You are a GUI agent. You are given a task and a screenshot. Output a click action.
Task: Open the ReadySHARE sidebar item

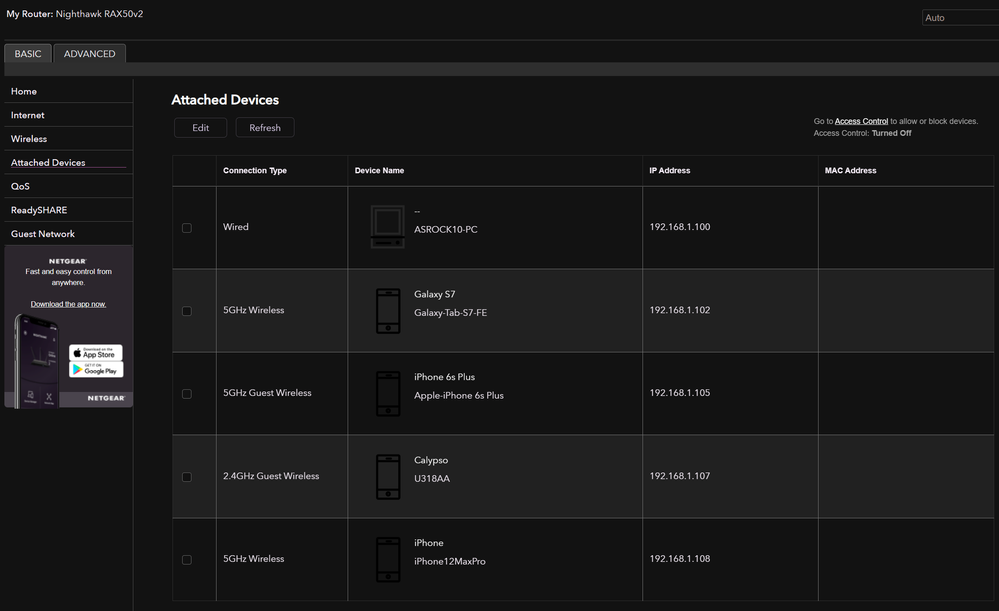pyautogui.click(x=39, y=210)
